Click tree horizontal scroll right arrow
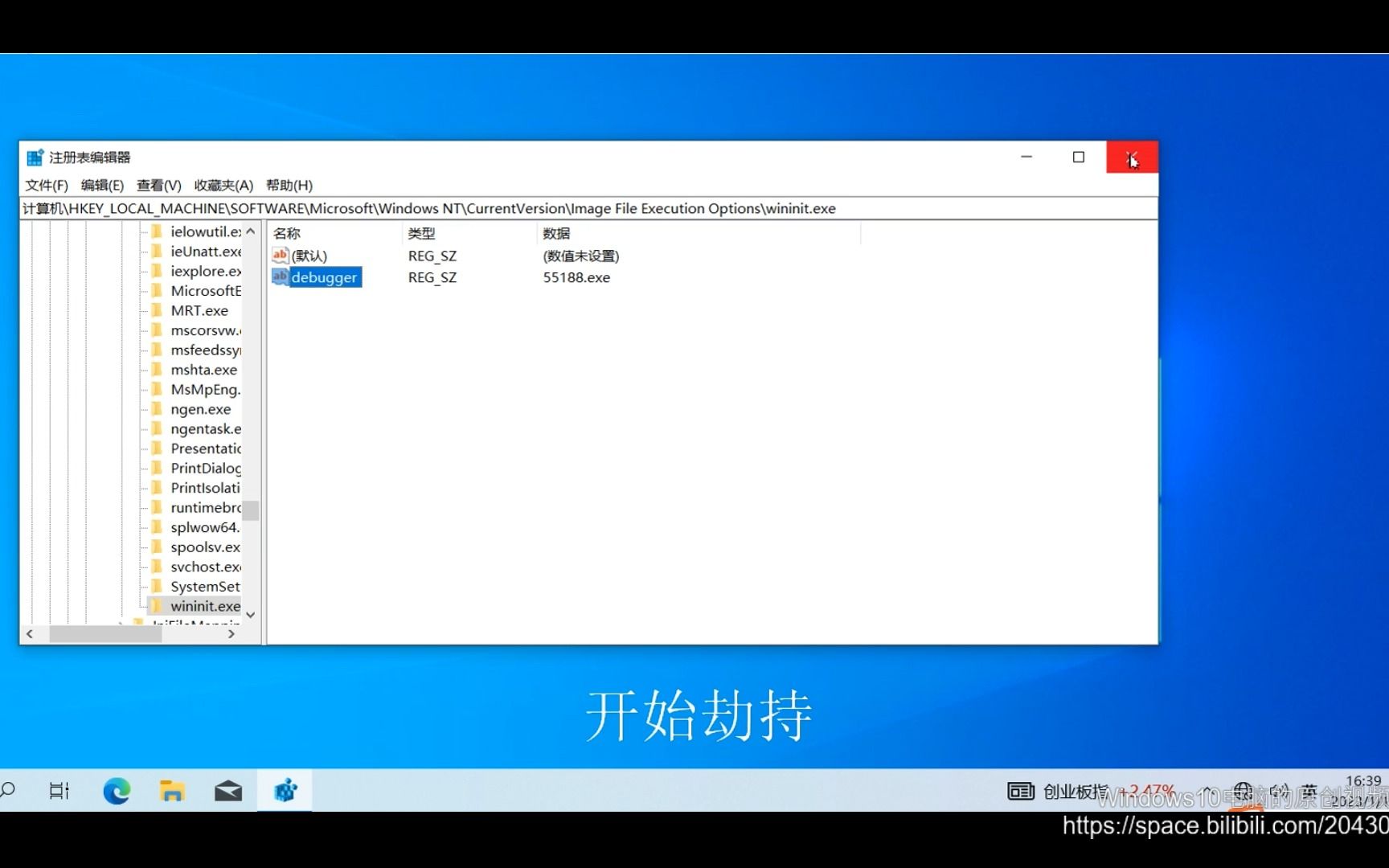This screenshot has width=1389, height=868. coord(231,634)
